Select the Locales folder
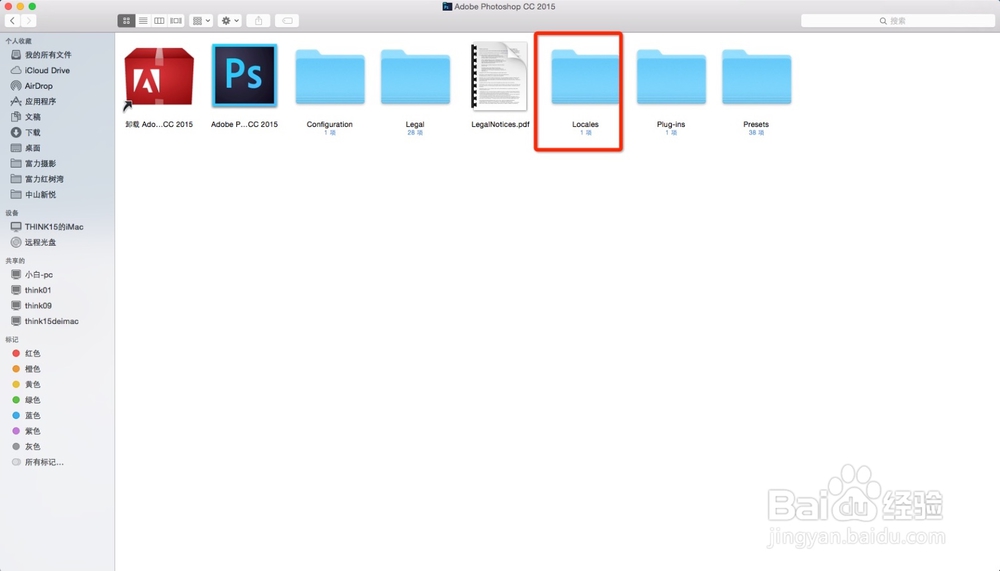The height and width of the screenshot is (571, 1000). coord(585,77)
